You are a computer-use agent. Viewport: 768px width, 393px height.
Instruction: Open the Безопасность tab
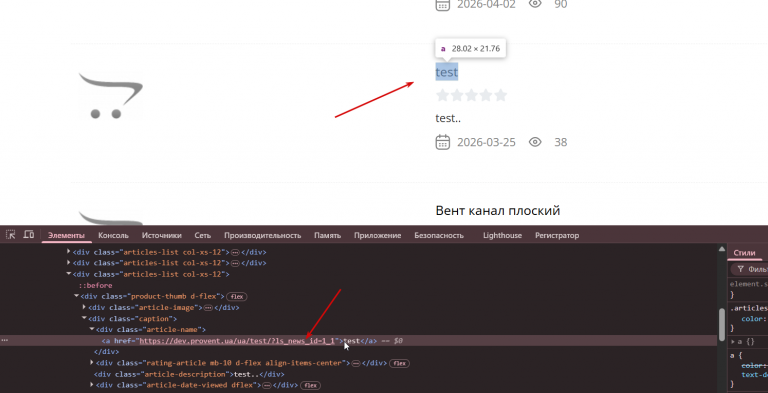tap(439, 235)
